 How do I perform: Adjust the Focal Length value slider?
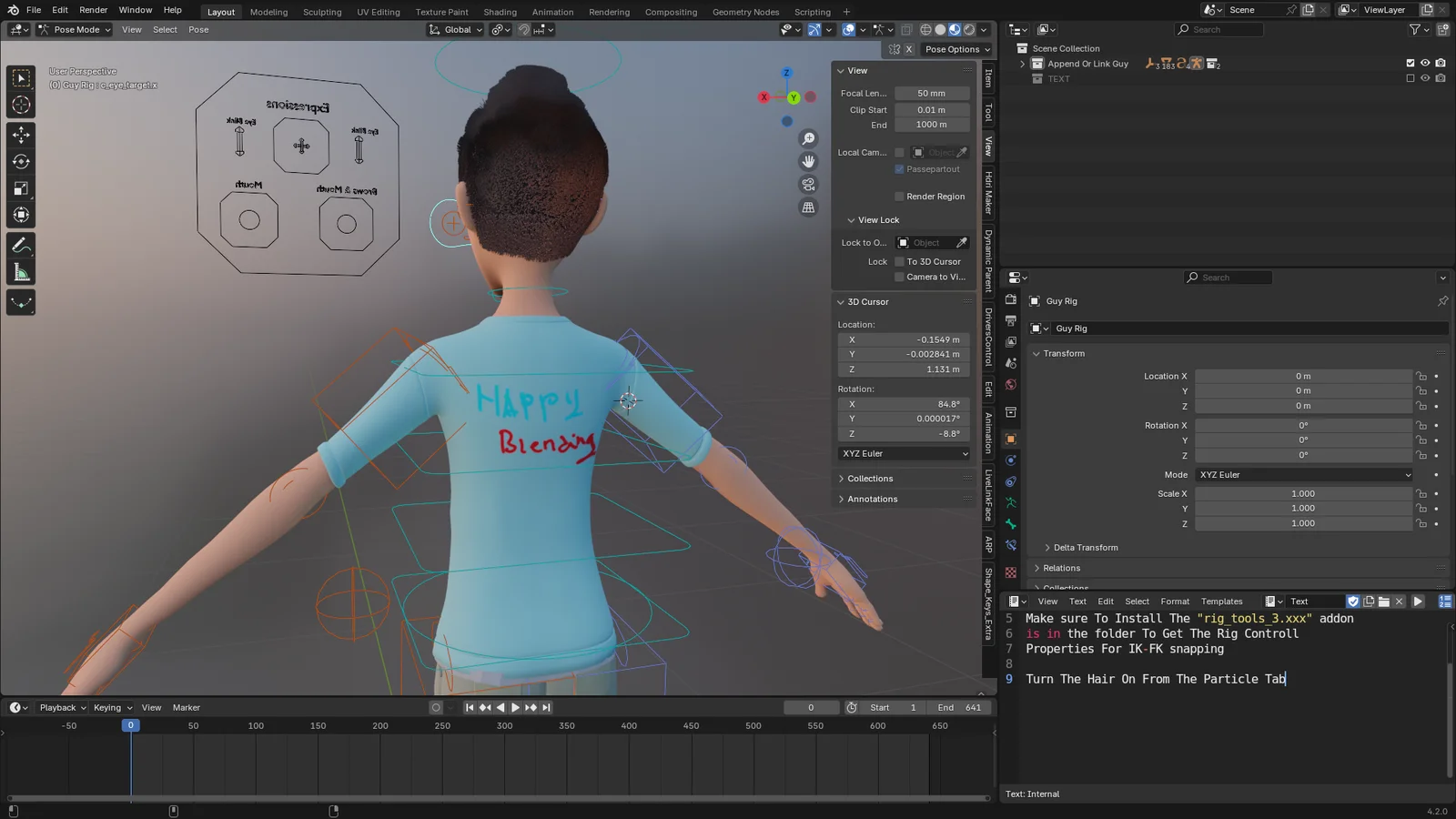pos(932,92)
